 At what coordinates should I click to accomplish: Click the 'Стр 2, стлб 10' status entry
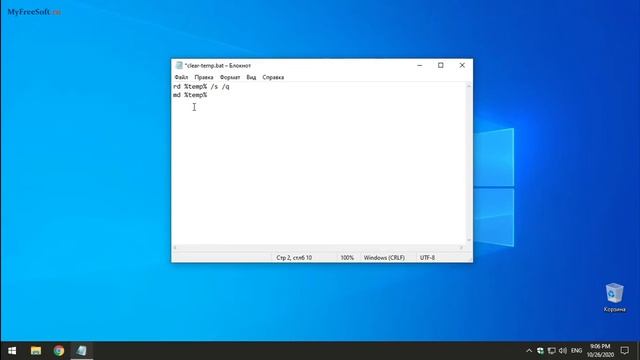pyautogui.click(x=294, y=258)
